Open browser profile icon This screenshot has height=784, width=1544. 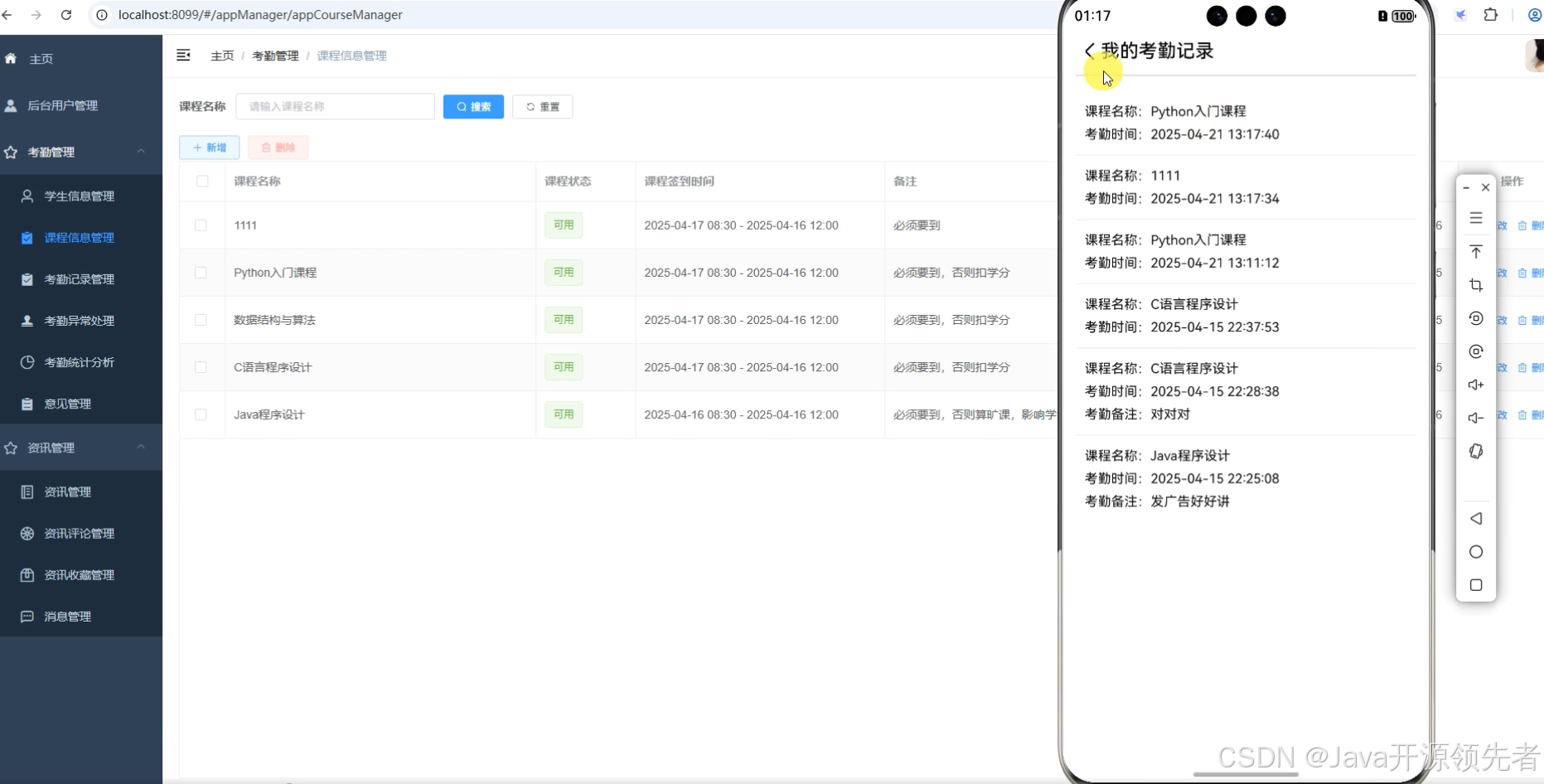click(x=1534, y=15)
